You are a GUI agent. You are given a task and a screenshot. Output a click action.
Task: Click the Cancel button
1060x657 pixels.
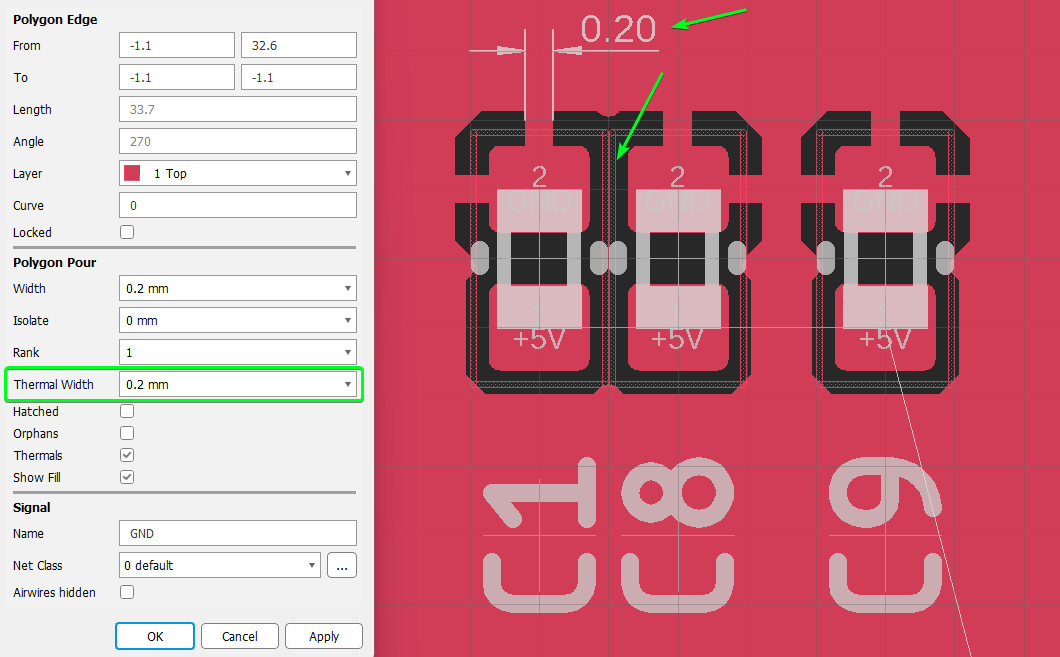point(239,636)
